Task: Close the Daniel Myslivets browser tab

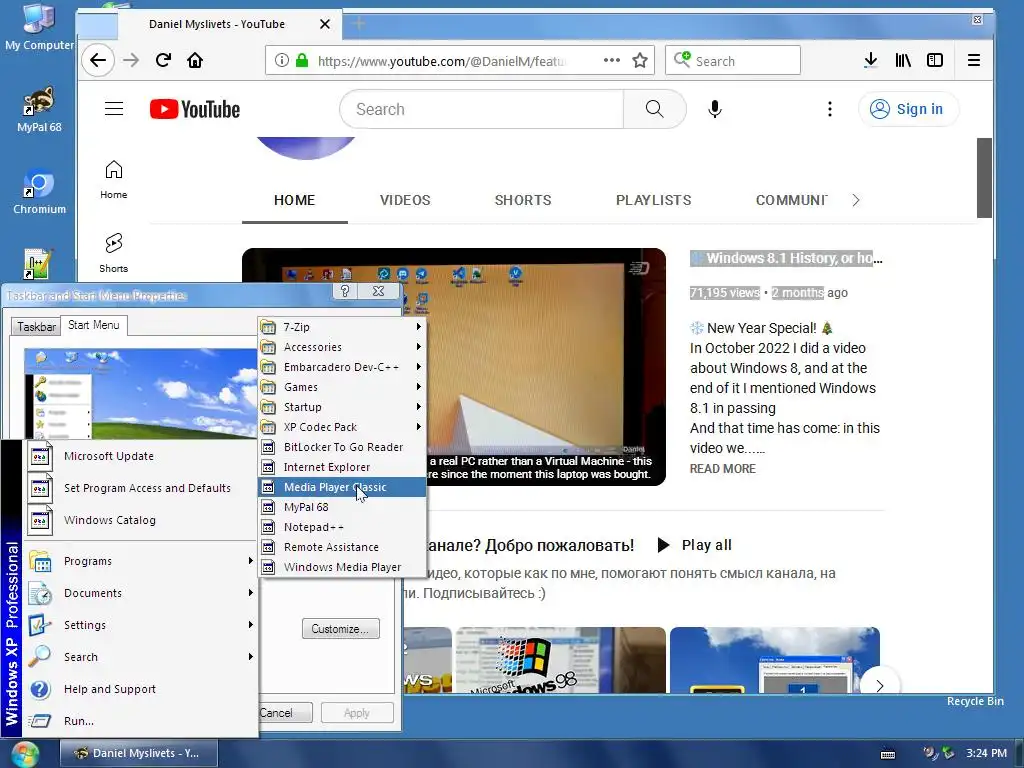Action: [x=325, y=24]
